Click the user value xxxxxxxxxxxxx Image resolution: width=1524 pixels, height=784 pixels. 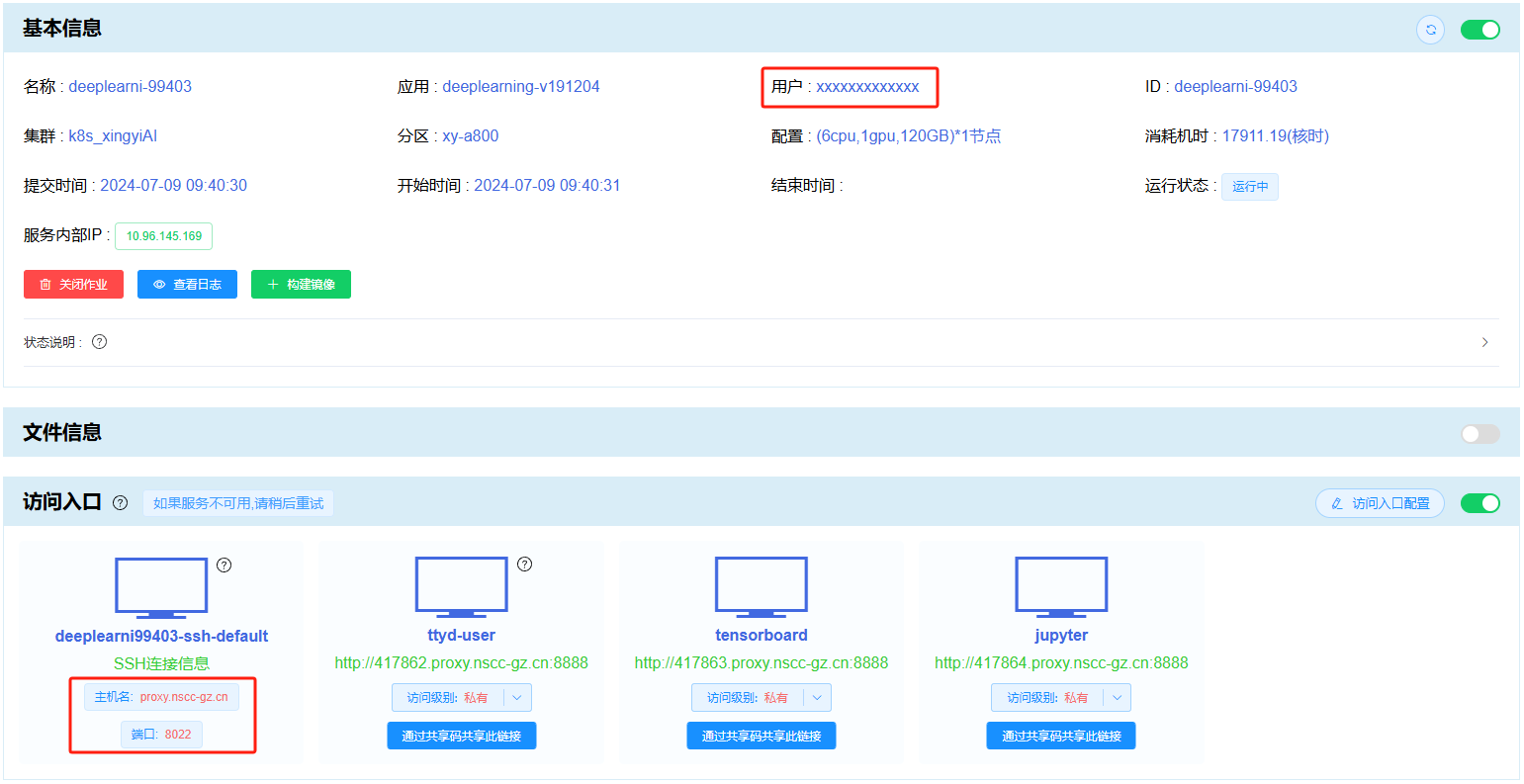point(868,87)
